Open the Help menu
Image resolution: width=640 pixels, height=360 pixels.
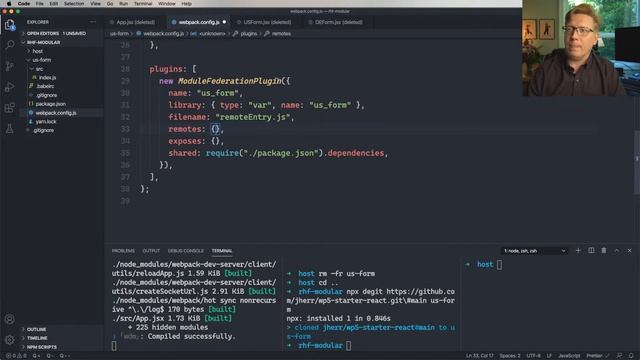tap(187, 3)
